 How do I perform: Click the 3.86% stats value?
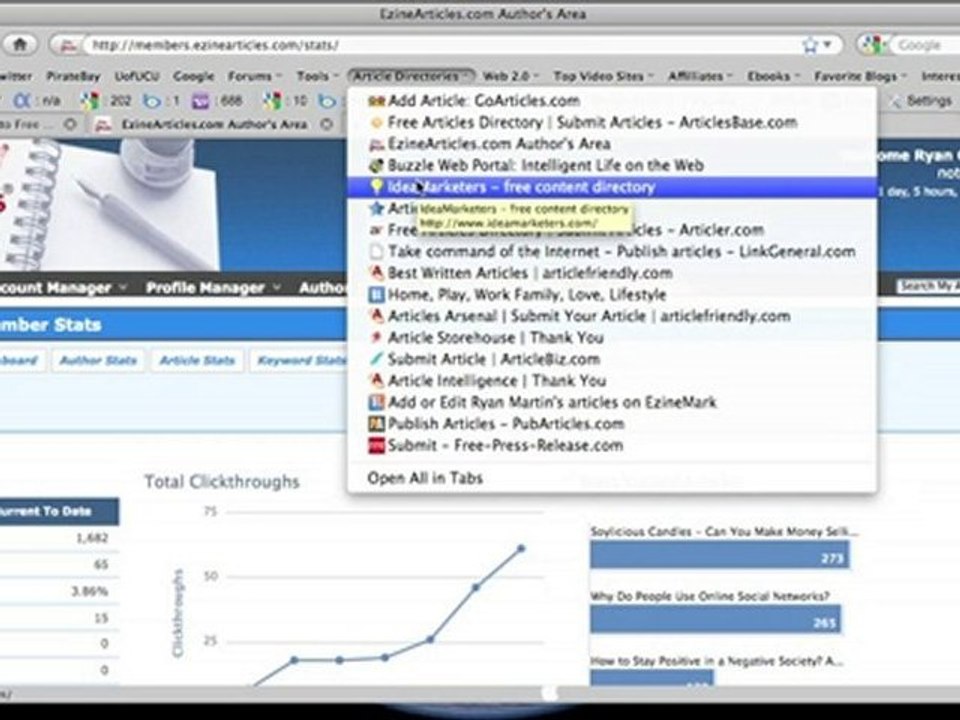point(89,591)
